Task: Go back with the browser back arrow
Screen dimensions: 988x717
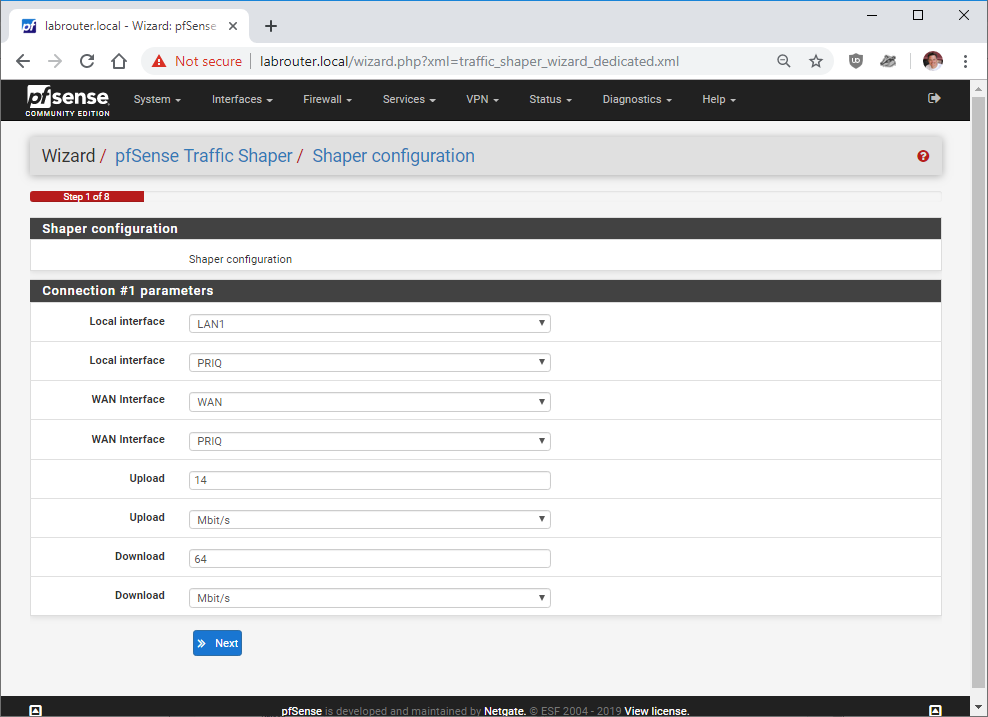Action: click(23, 61)
